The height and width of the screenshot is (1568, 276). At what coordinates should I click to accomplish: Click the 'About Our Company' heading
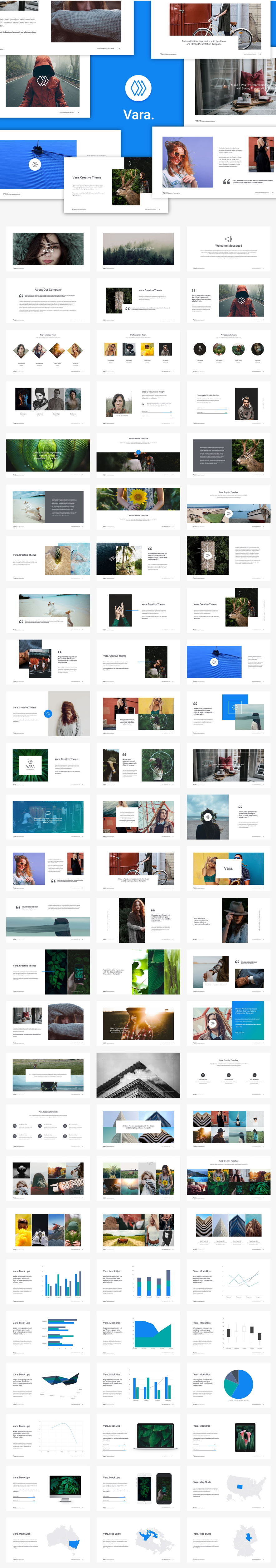click(48, 290)
